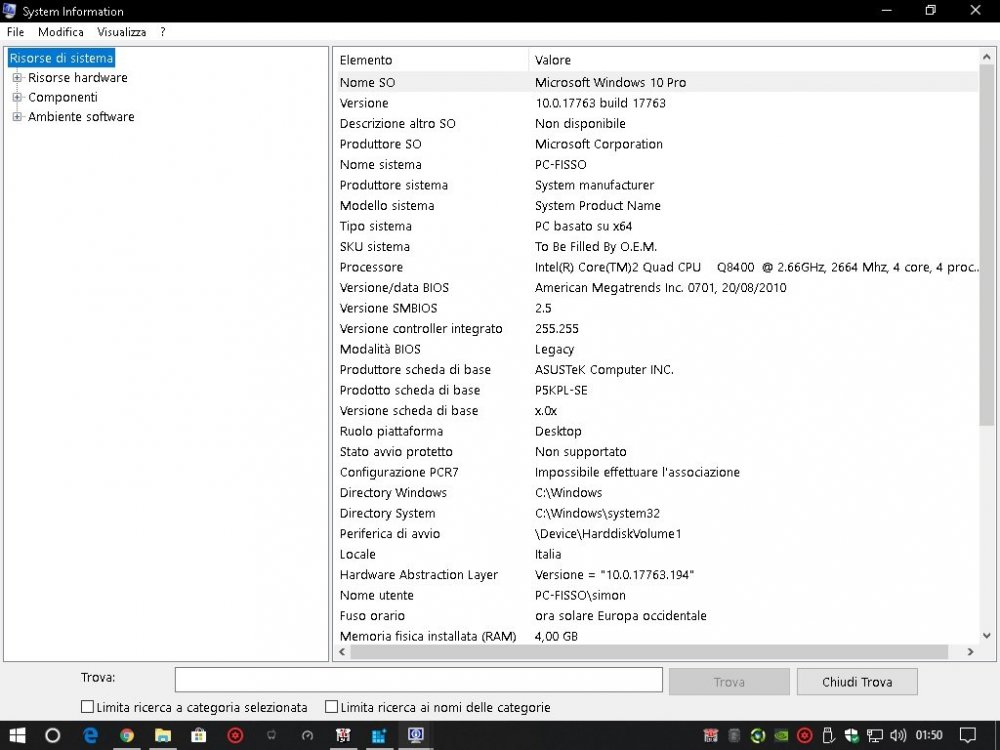Click the System Information title bar icon

(10, 10)
